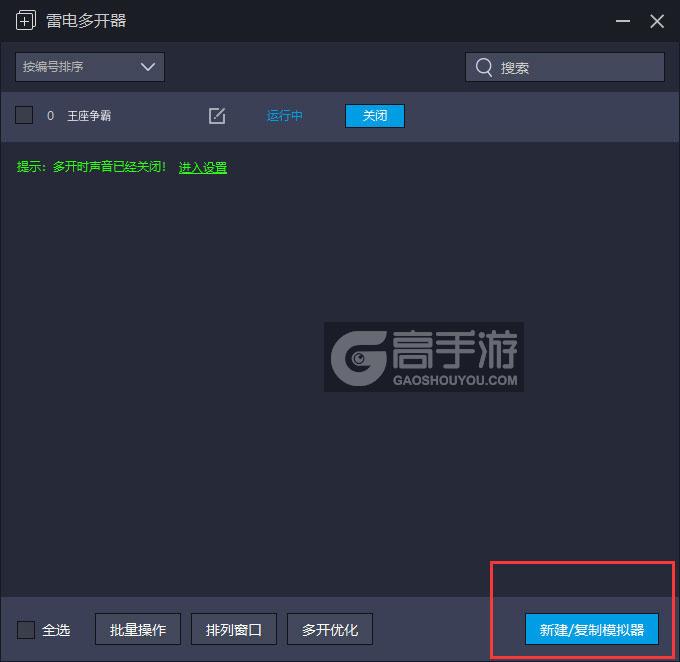Click the 高手游 watermark logo
The height and width of the screenshot is (662, 680).
tap(424, 357)
